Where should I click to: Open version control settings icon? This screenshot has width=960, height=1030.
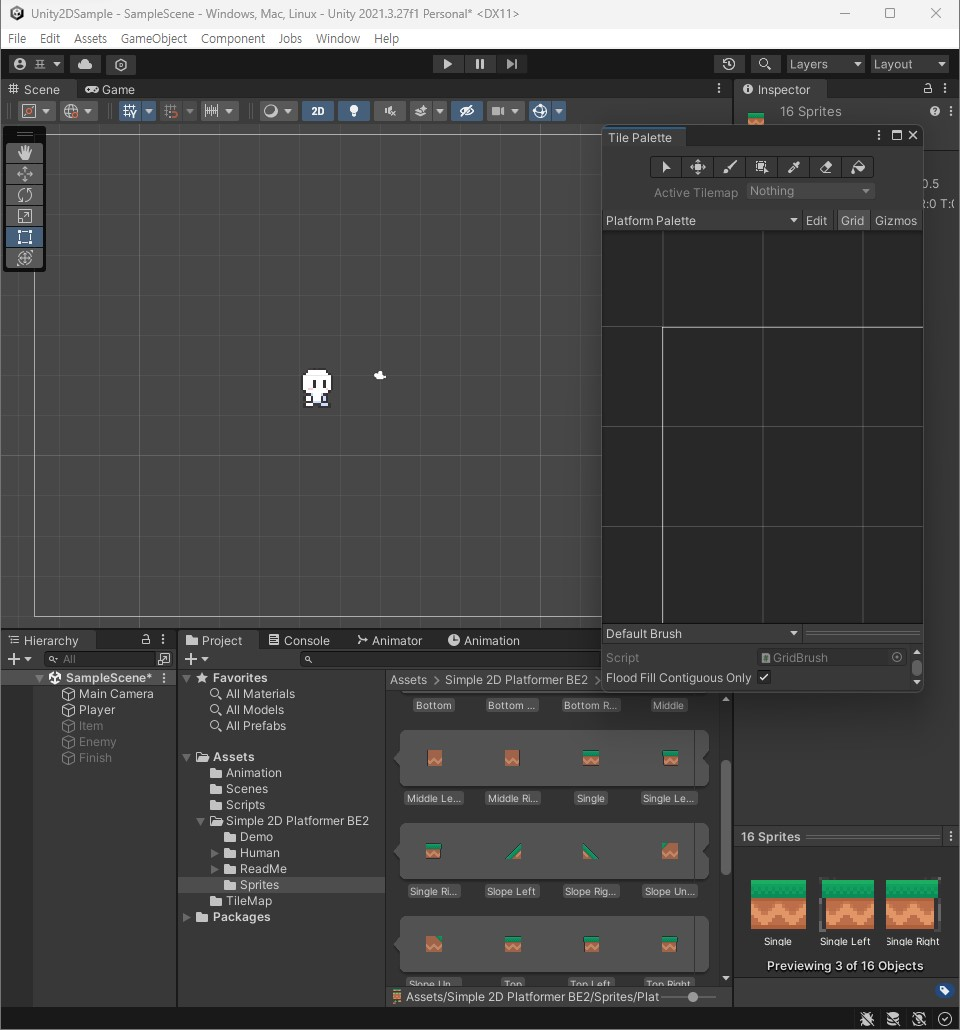(121, 64)
